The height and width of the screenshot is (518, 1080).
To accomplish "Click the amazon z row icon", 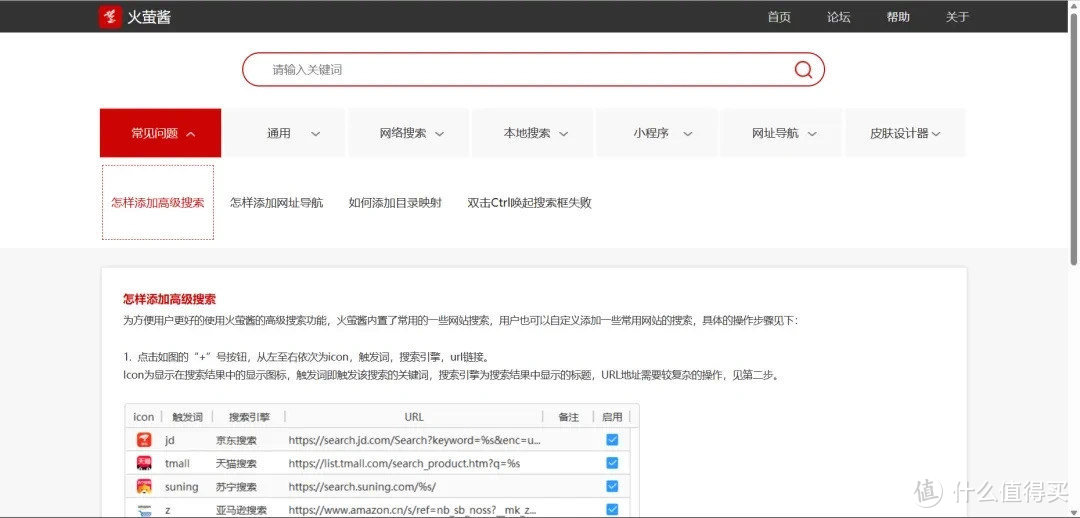I will (x=144, y=510).
